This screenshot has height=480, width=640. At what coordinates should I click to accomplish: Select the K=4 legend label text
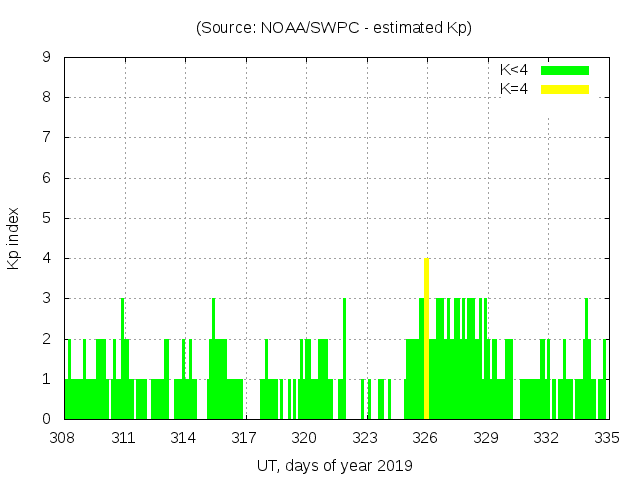(514, 89)
